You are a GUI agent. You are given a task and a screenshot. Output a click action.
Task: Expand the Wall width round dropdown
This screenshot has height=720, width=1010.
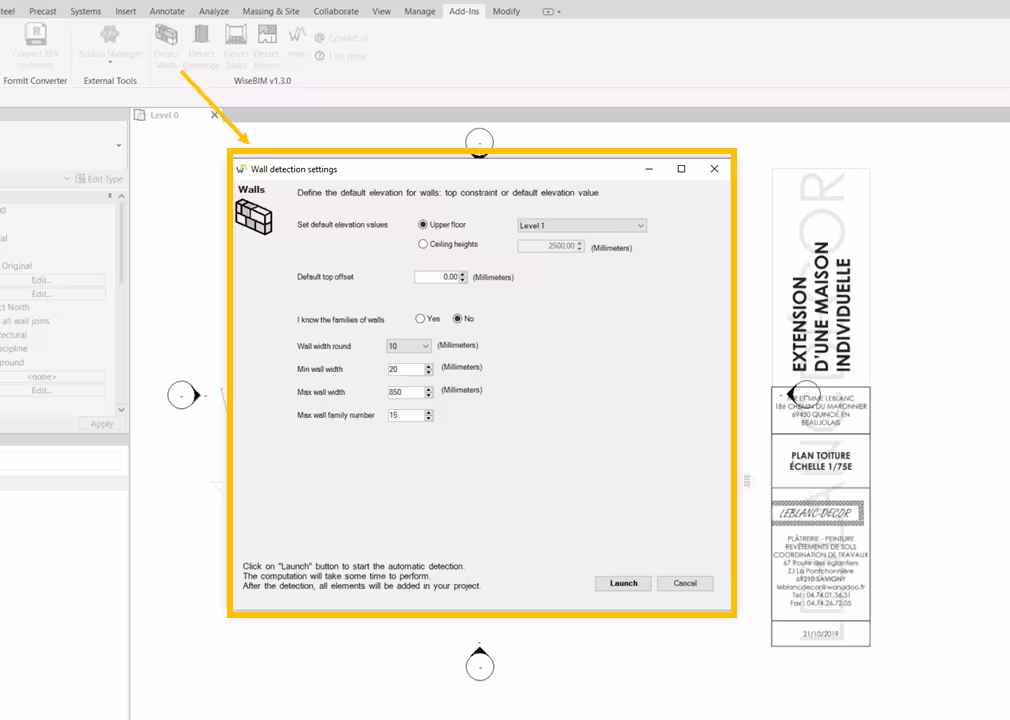point(408,346)
